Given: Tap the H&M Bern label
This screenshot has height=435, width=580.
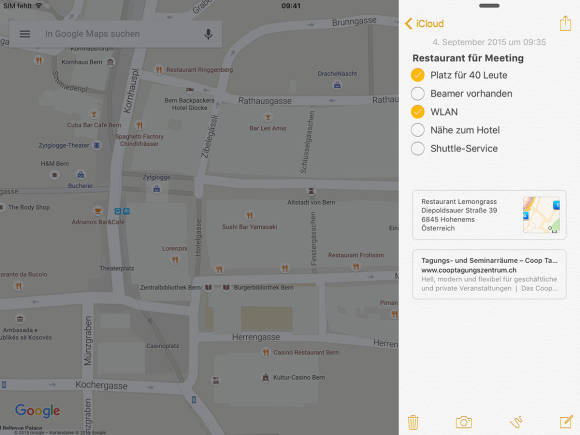Looking at the screenshot, I should pos(55,163).
